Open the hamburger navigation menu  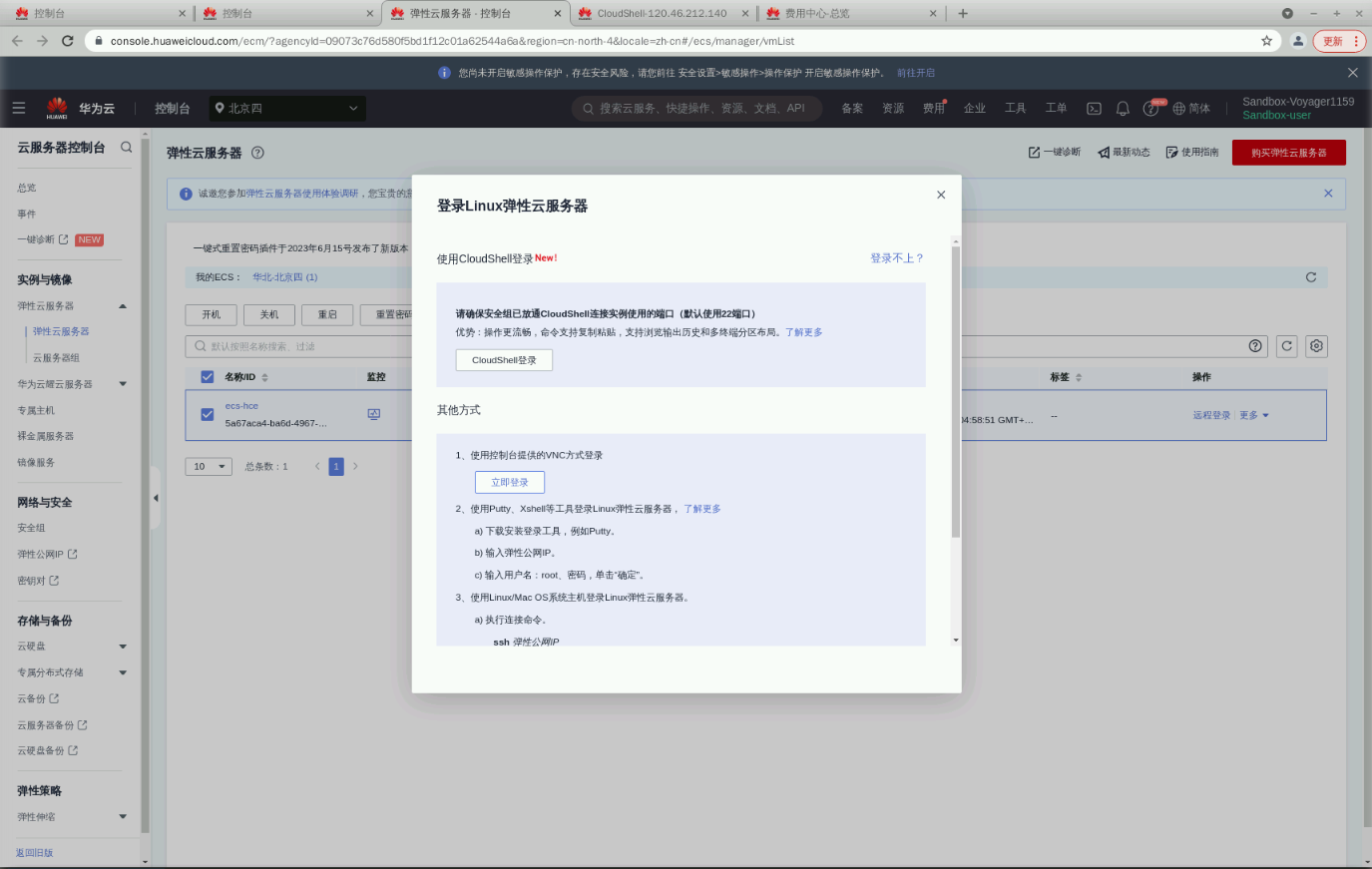pos(19,108)
